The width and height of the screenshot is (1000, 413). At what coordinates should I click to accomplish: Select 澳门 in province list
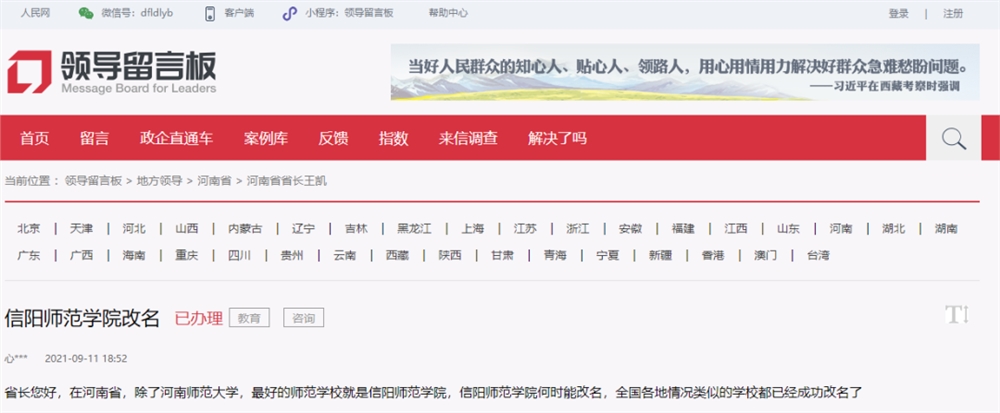765,256
